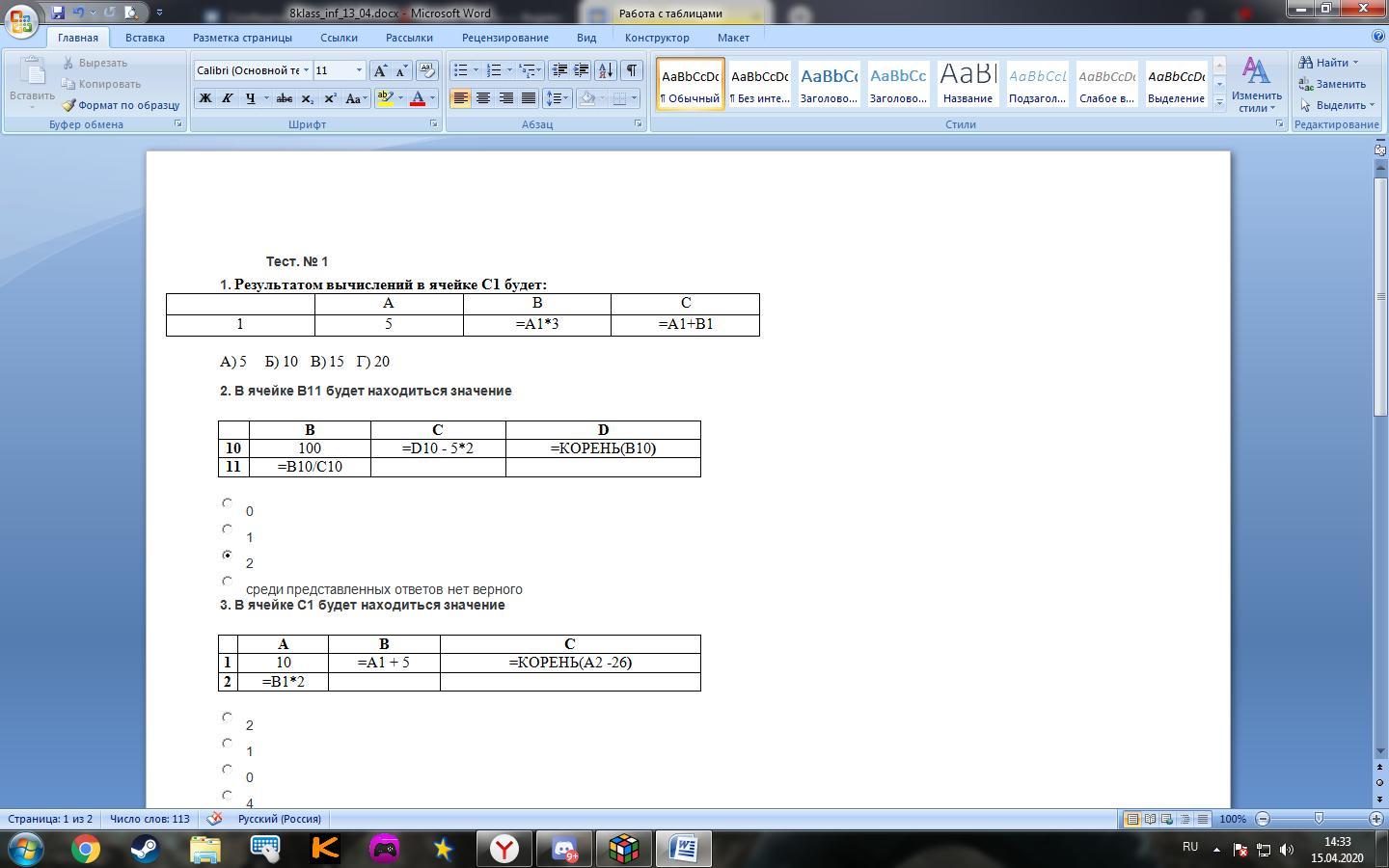
Task: Open the font name dropdown
Action: click(x=306, y=70)
